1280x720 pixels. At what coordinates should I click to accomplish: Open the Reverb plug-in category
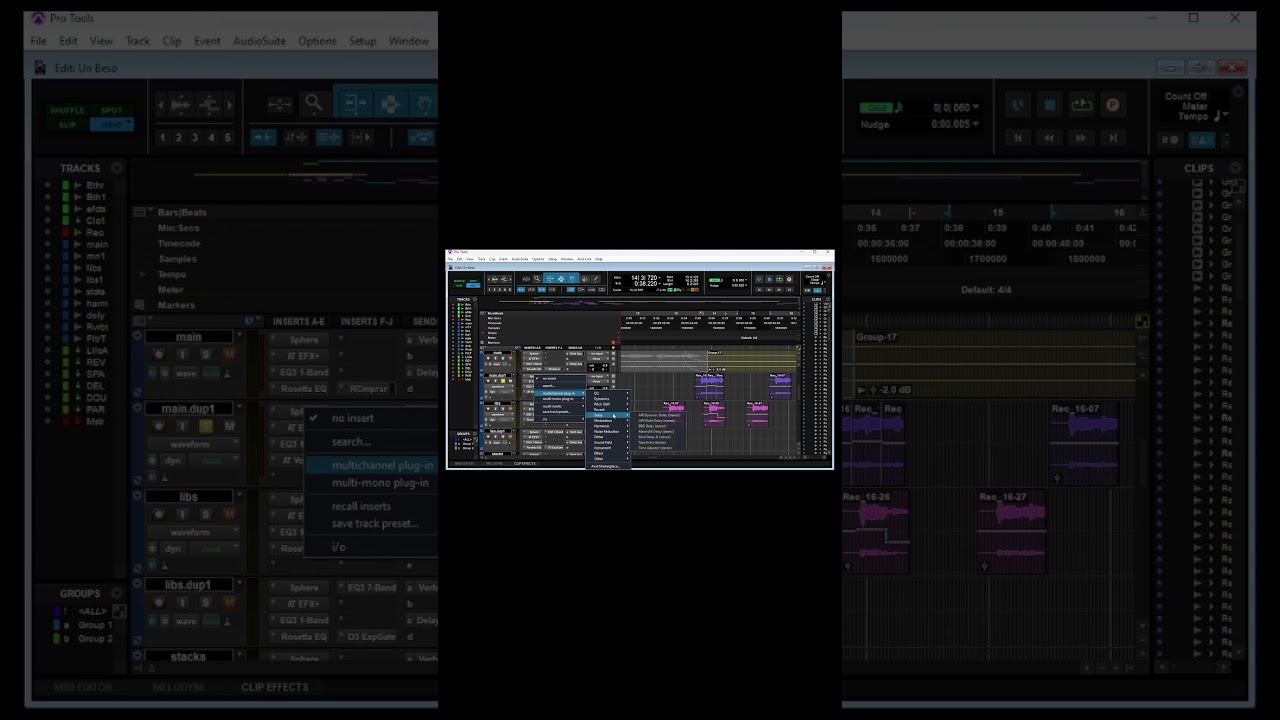coord(608,410)
